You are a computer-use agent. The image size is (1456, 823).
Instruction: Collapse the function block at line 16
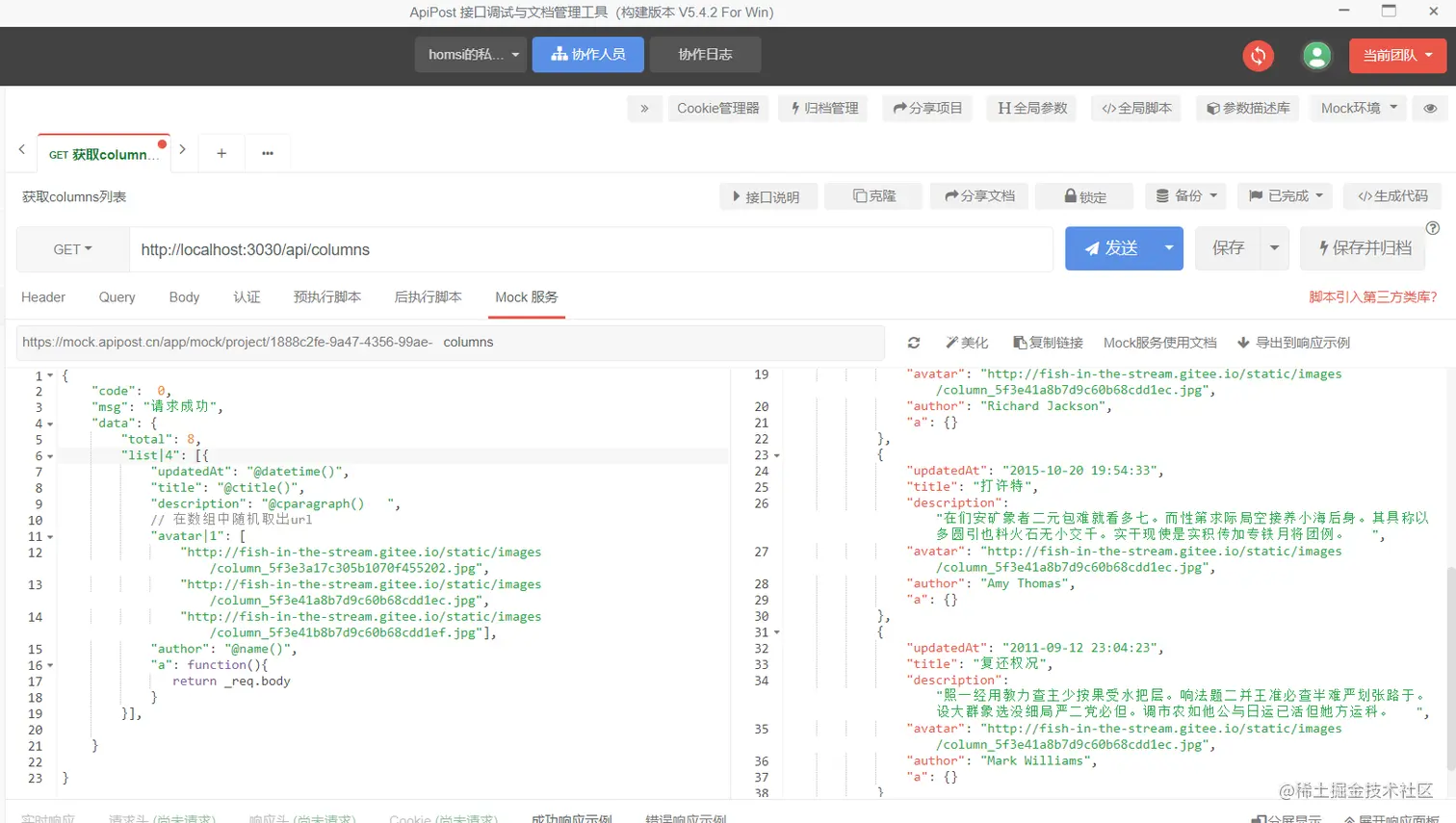(x=50, y=665)
